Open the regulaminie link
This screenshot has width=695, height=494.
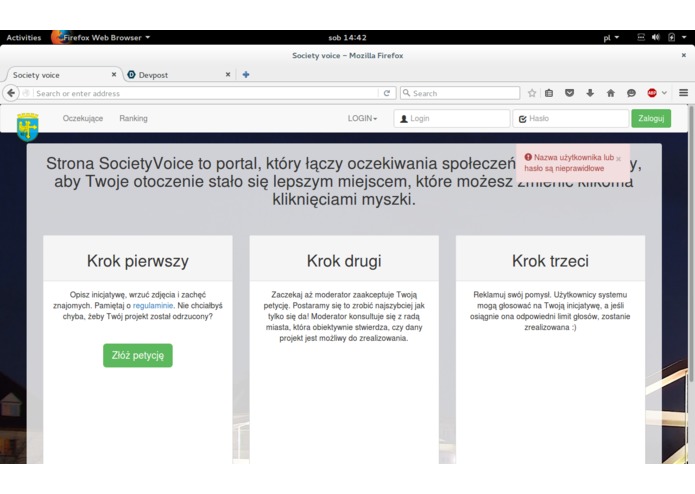click(153, 306)
